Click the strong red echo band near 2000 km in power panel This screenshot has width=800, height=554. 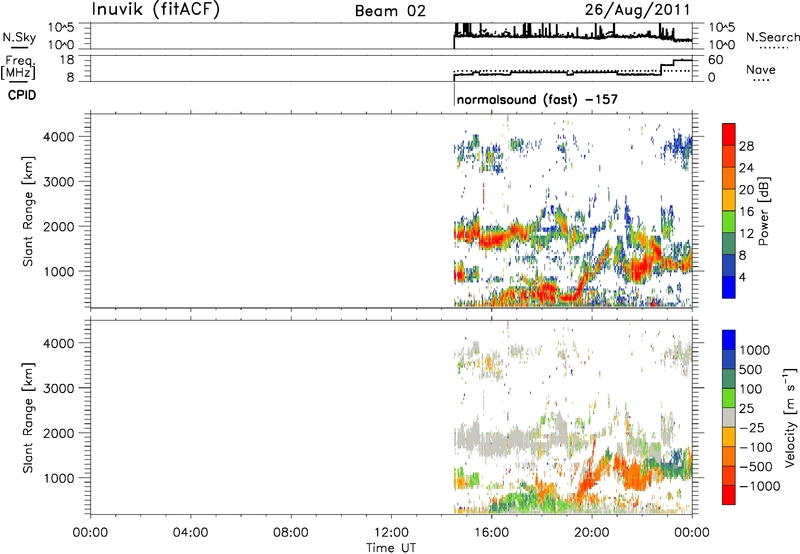point(490,238)
